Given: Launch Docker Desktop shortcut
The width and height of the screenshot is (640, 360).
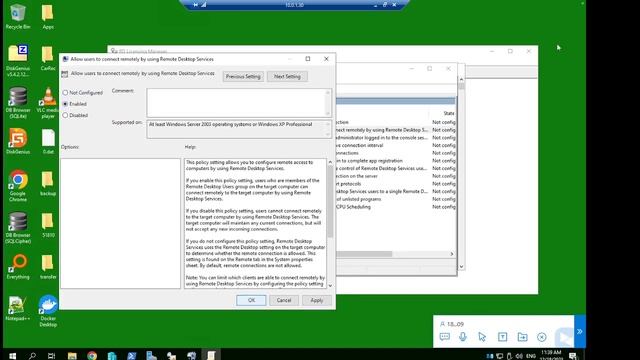Looking at the screenshot, I should point(48,311).
